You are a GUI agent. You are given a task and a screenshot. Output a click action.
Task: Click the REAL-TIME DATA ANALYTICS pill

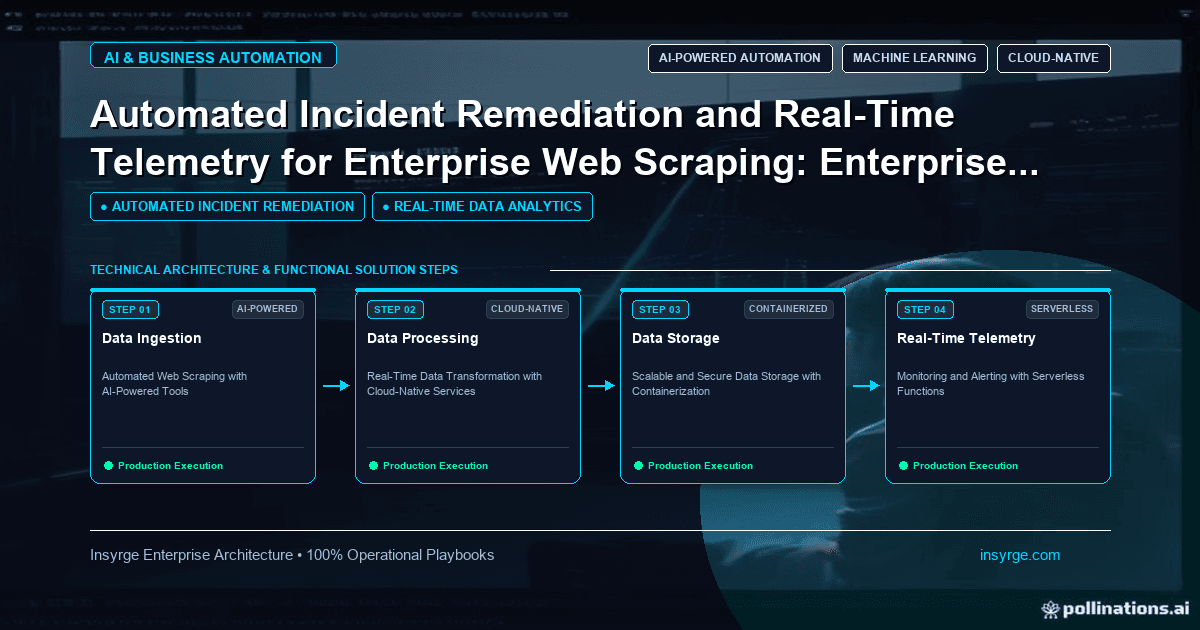pos(482,206)
